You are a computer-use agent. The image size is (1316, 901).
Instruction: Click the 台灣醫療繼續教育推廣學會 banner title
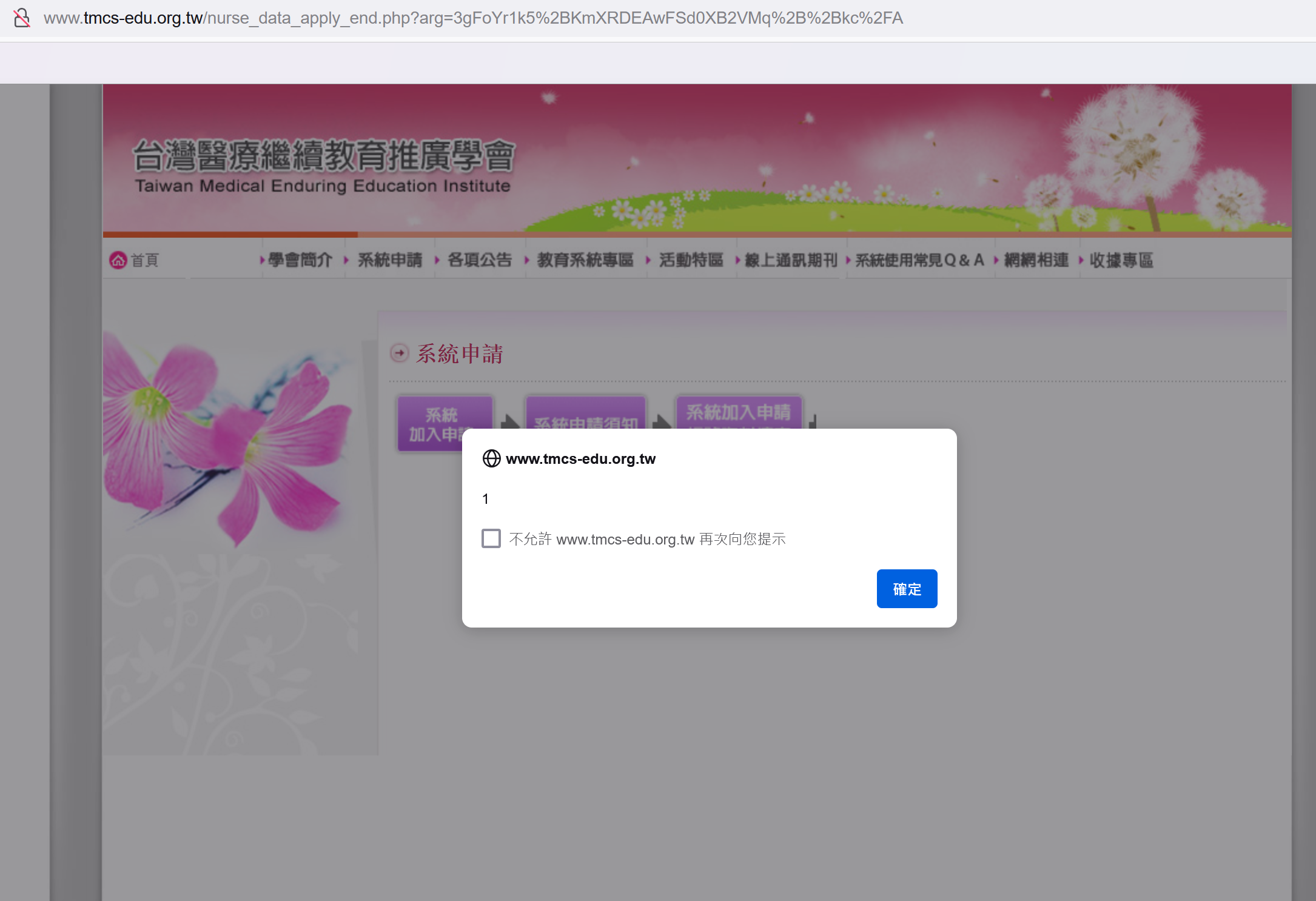click(x=324, y=155)
